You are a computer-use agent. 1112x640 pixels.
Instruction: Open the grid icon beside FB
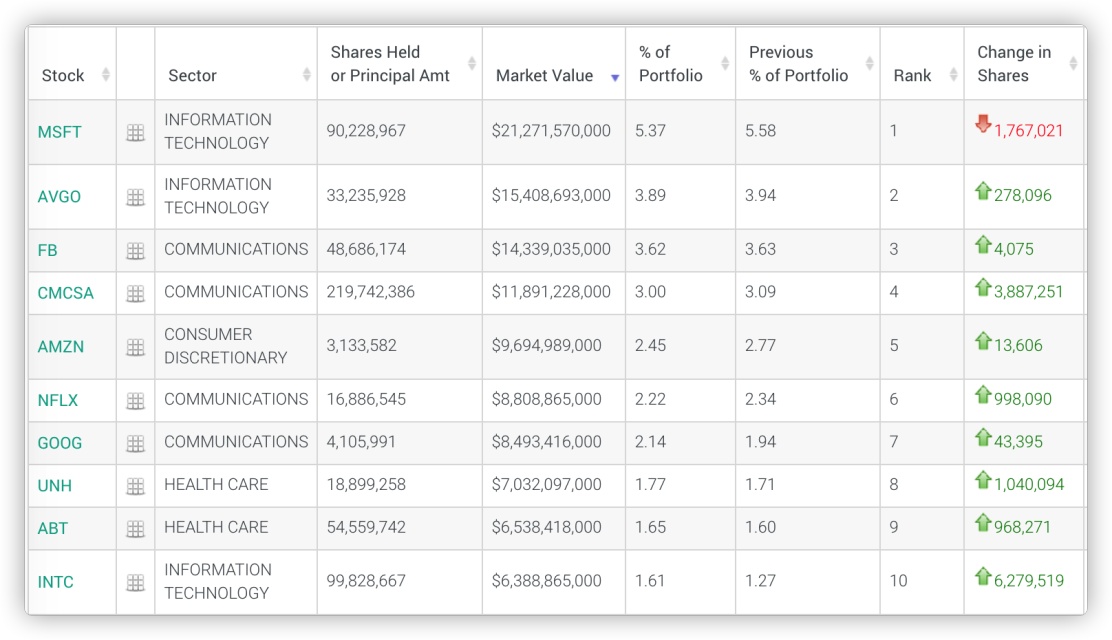[135, 251]
